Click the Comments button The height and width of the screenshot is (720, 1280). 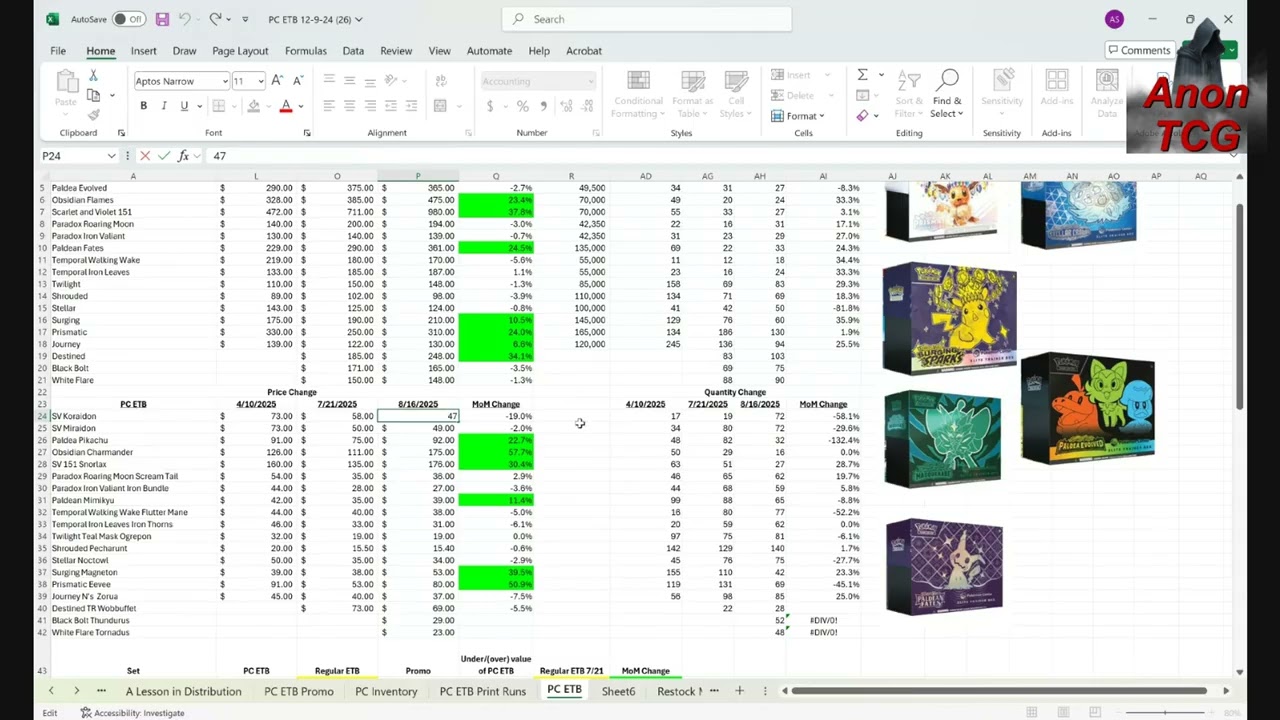[x=1138, y=50]
